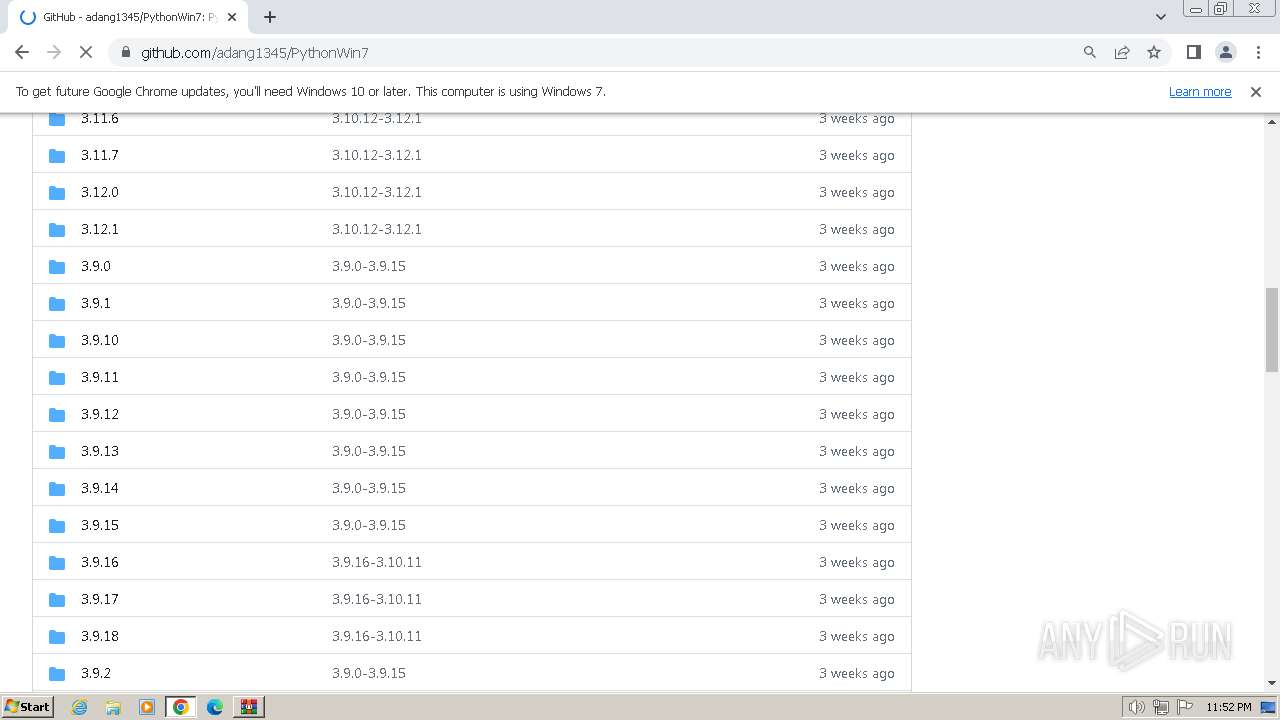Open the WinRAR icon in the taskbar

(249, 707)
